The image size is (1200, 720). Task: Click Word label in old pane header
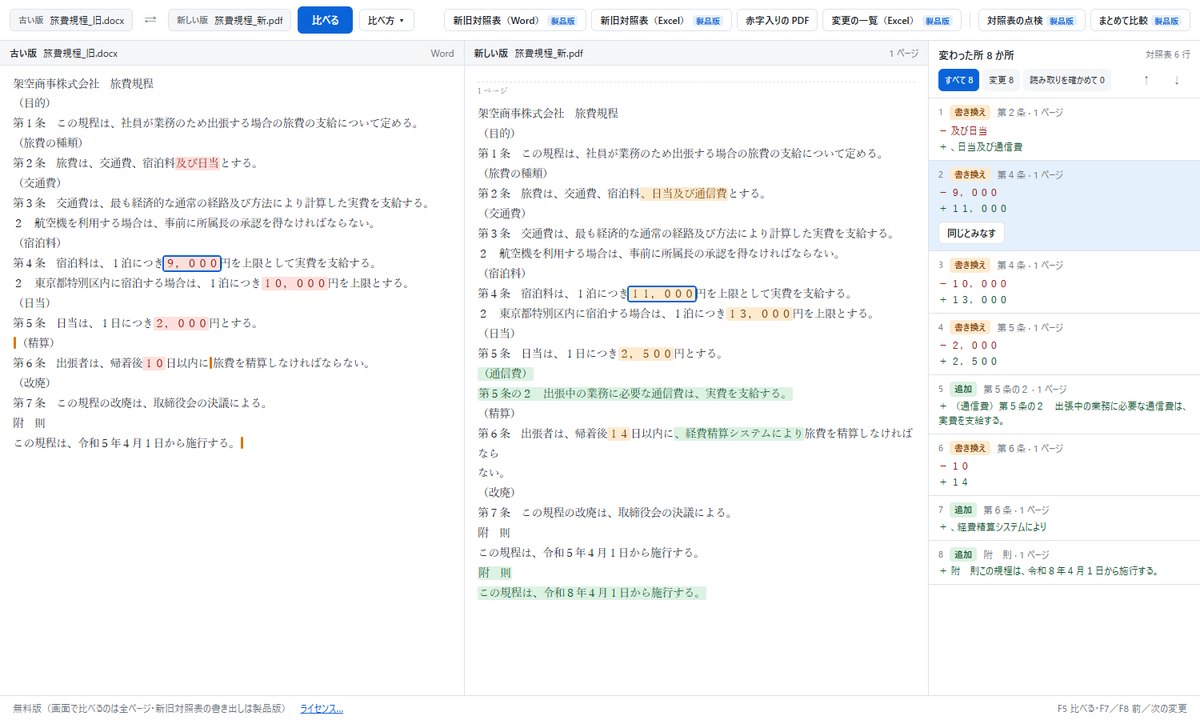click(x=442, y=53)
